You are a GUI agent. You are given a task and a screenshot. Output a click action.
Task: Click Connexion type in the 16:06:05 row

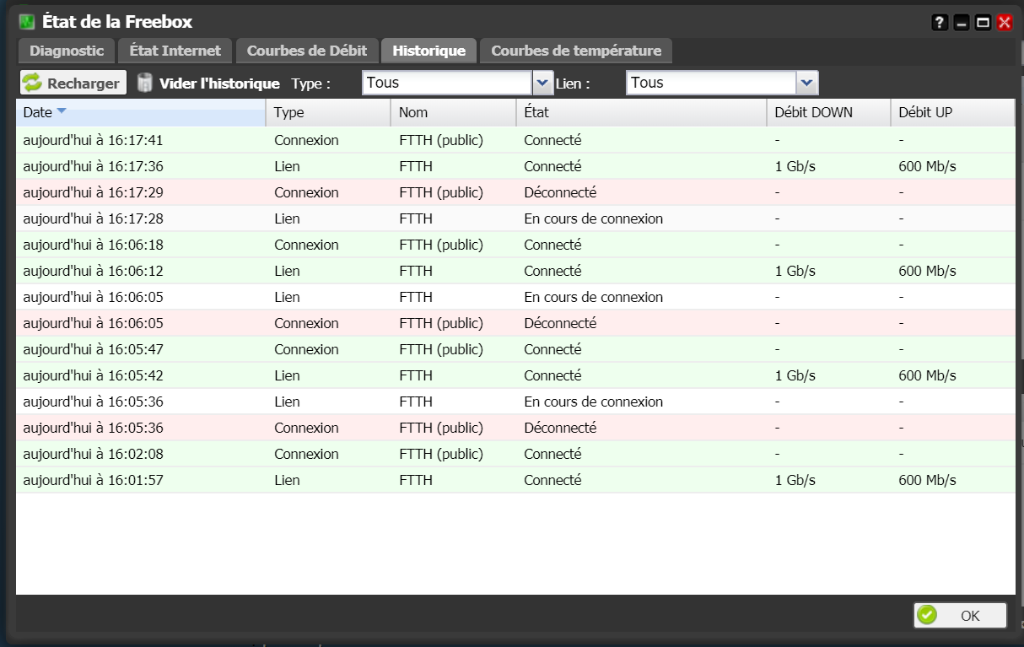(306, 323)
